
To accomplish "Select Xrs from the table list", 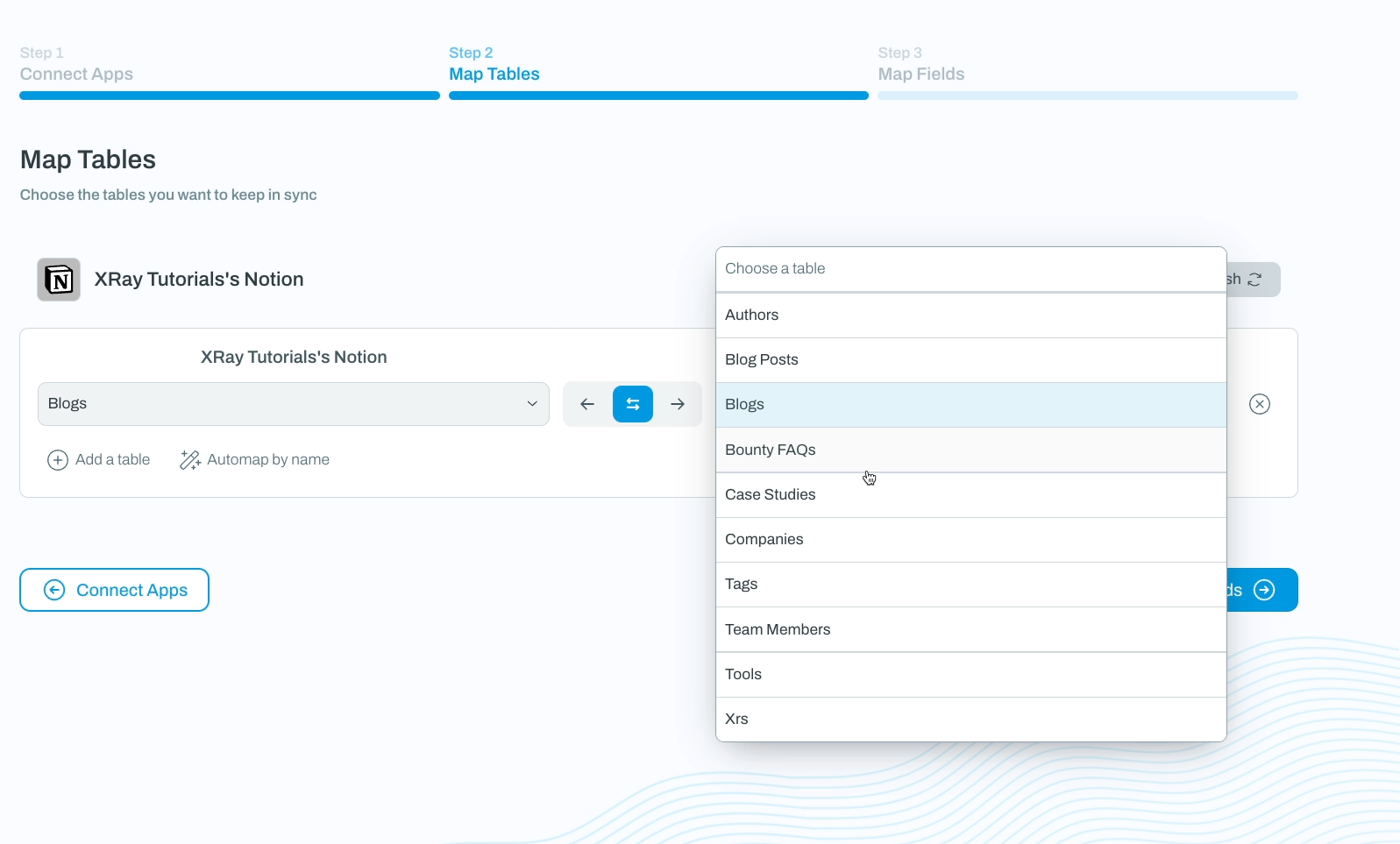I will (x=971, y=719).
